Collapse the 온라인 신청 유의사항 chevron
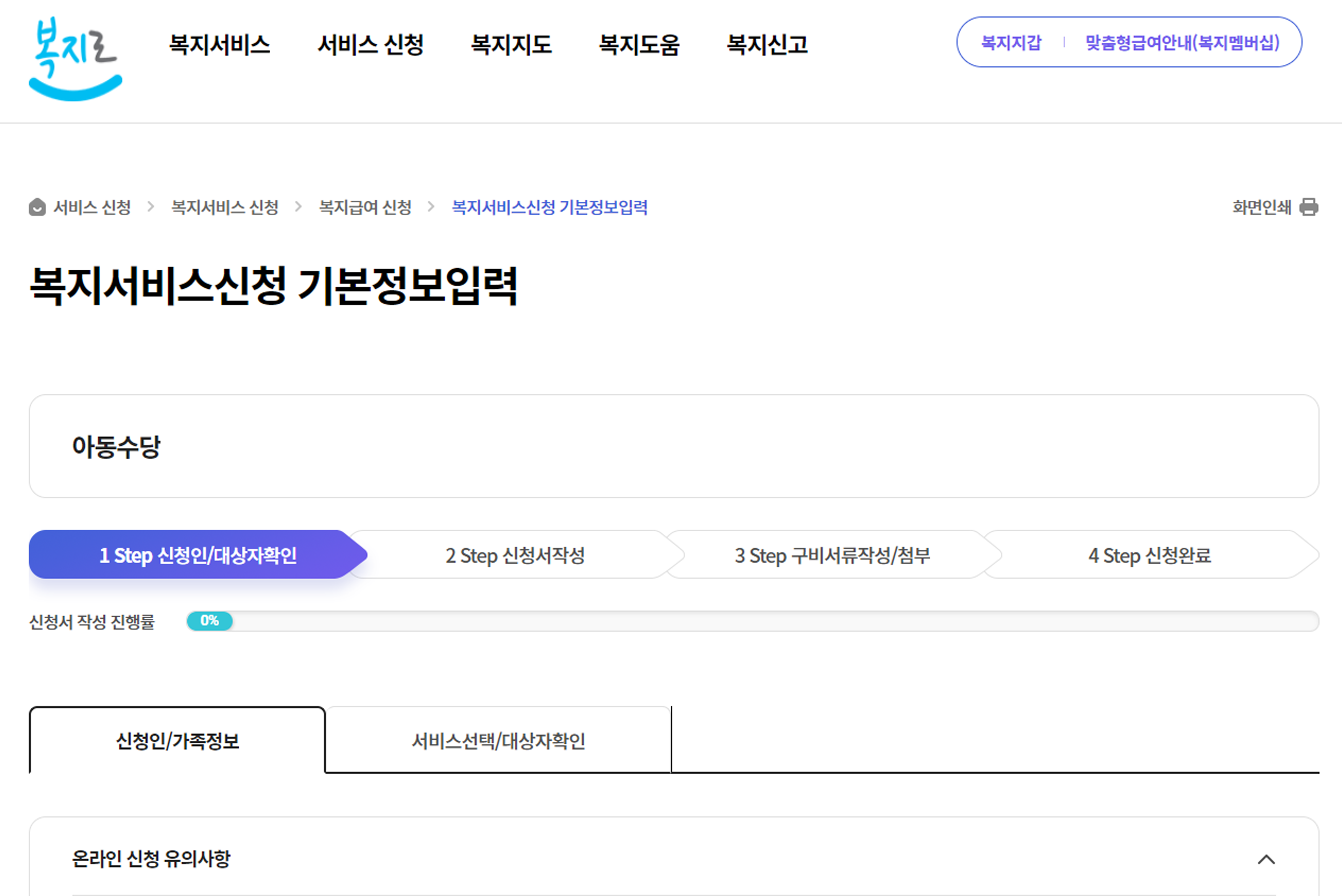The height and width of the screenshot is (896, 1342). 1266,859
